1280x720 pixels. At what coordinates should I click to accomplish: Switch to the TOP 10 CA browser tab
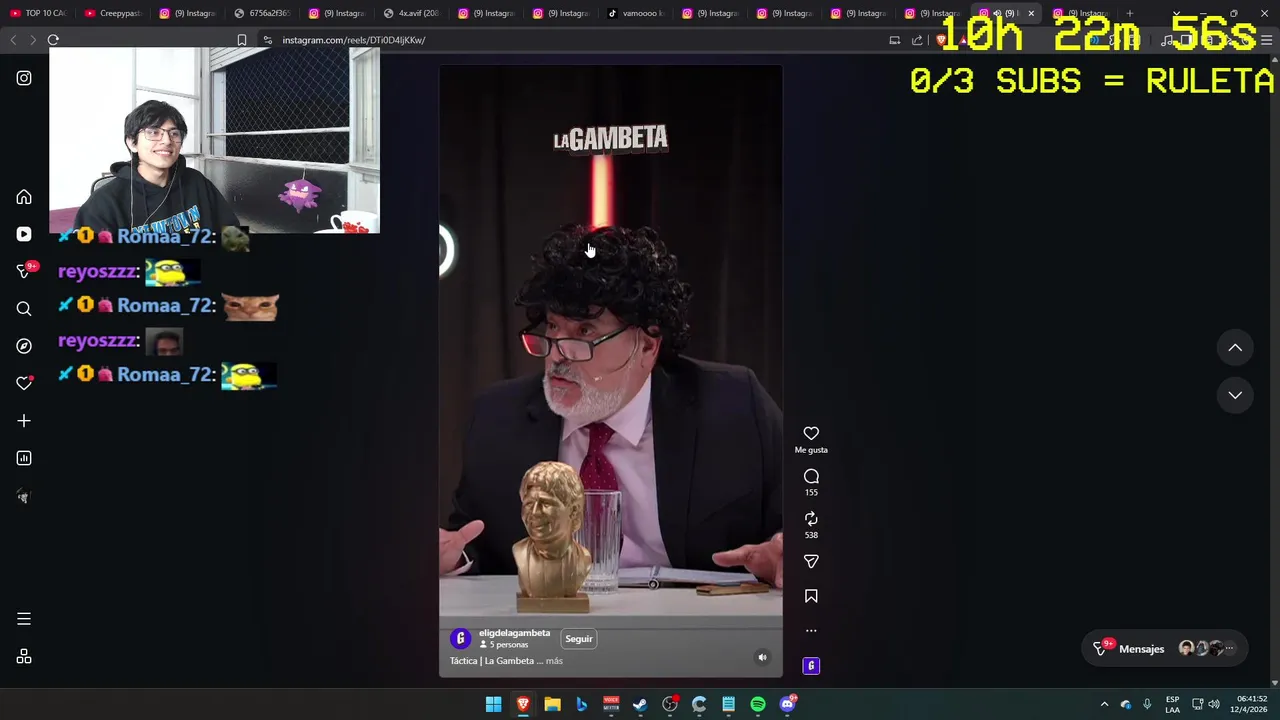tap(38, 13)
